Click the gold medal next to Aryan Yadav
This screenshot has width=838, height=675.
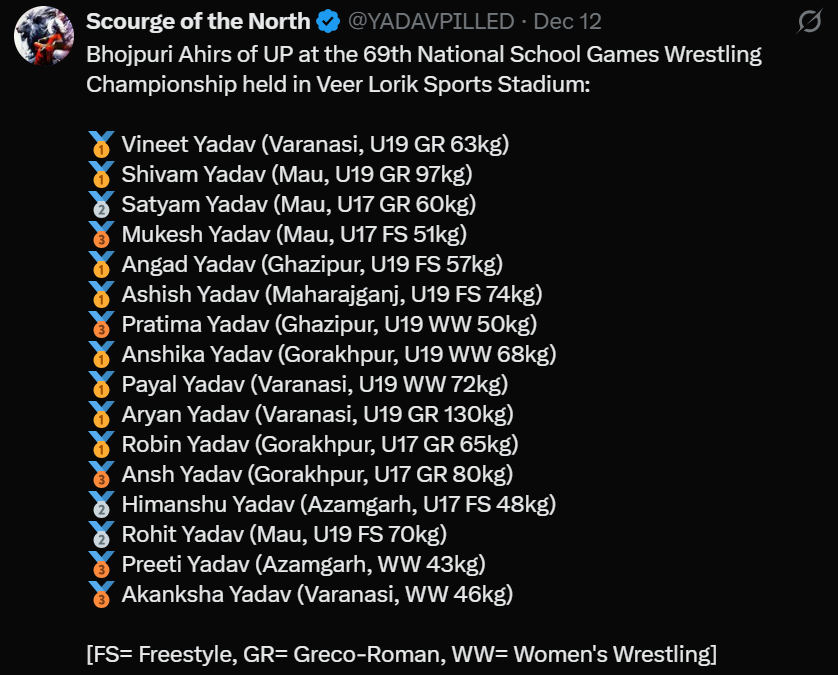(101, 415)
